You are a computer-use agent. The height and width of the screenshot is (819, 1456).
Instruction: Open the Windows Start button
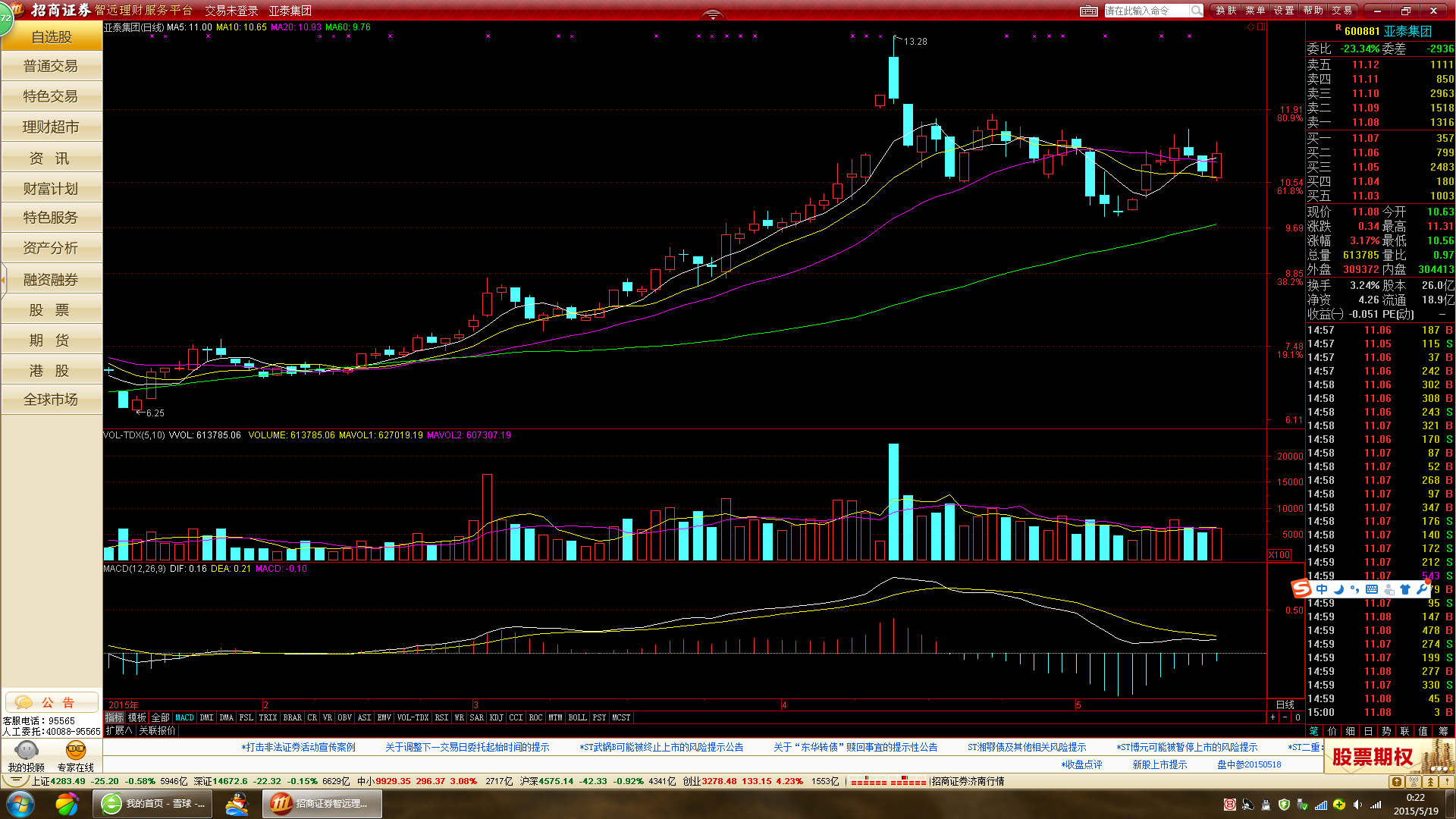click(19, 804)
